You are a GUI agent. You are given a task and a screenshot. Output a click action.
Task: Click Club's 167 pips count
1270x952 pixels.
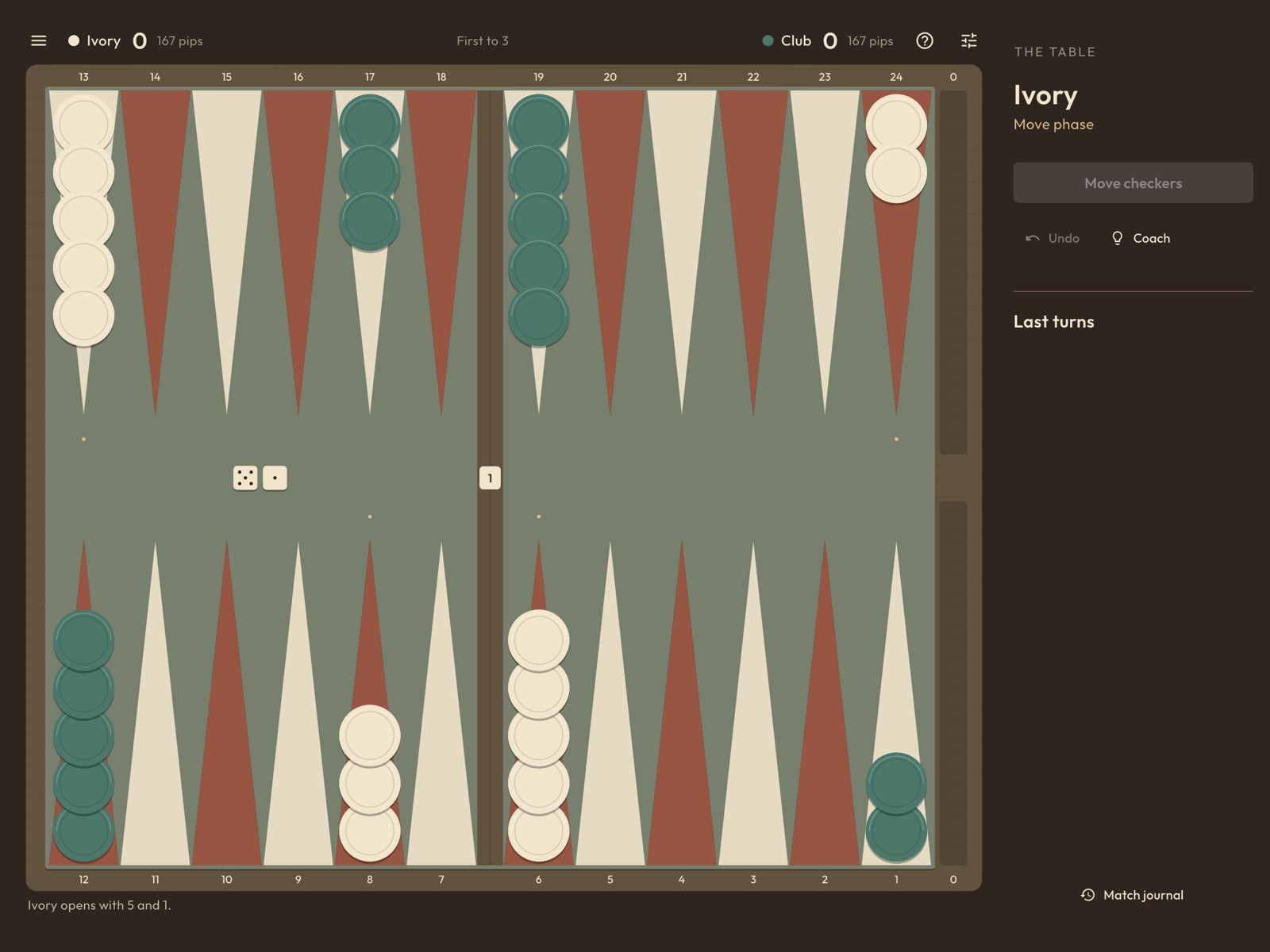[x=870, y=40]
